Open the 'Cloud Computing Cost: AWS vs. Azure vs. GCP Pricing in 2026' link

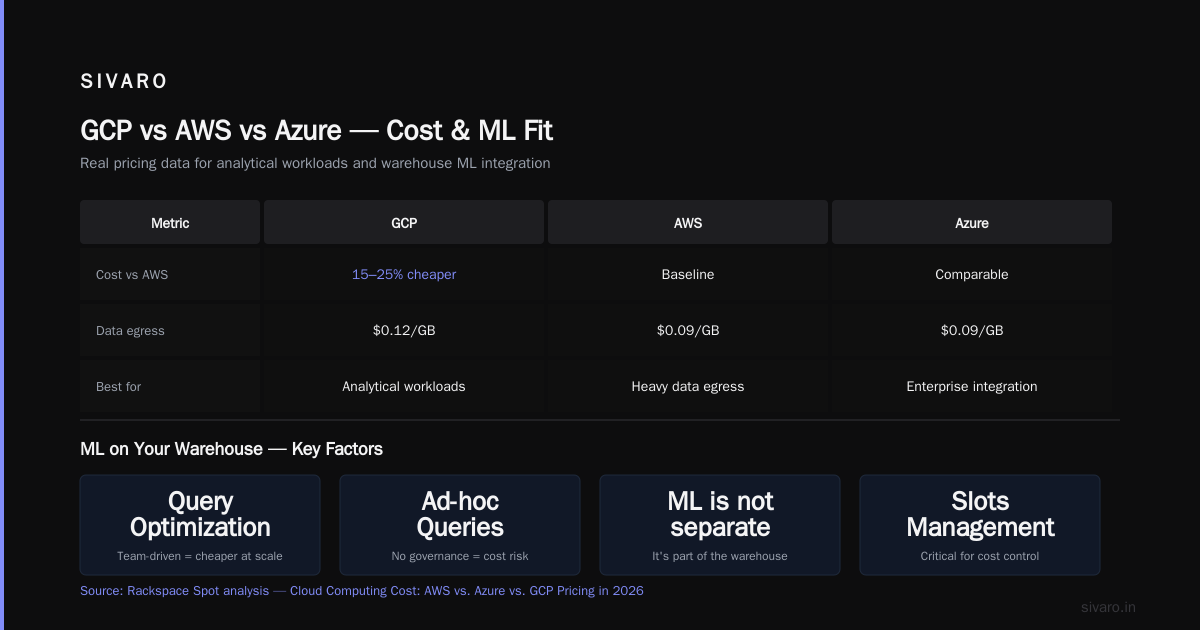467,591
